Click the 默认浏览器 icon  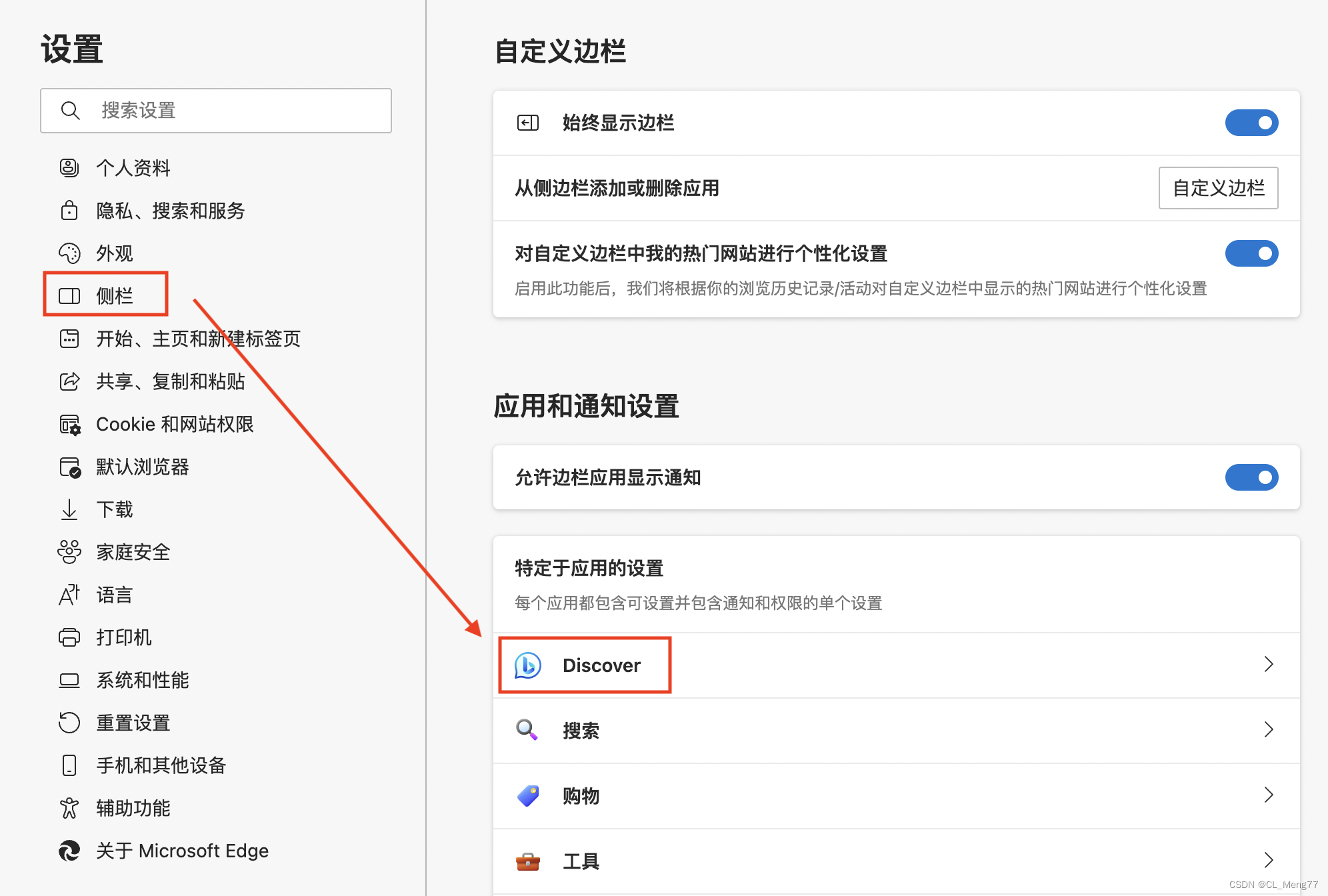click(x=69, y=467)
